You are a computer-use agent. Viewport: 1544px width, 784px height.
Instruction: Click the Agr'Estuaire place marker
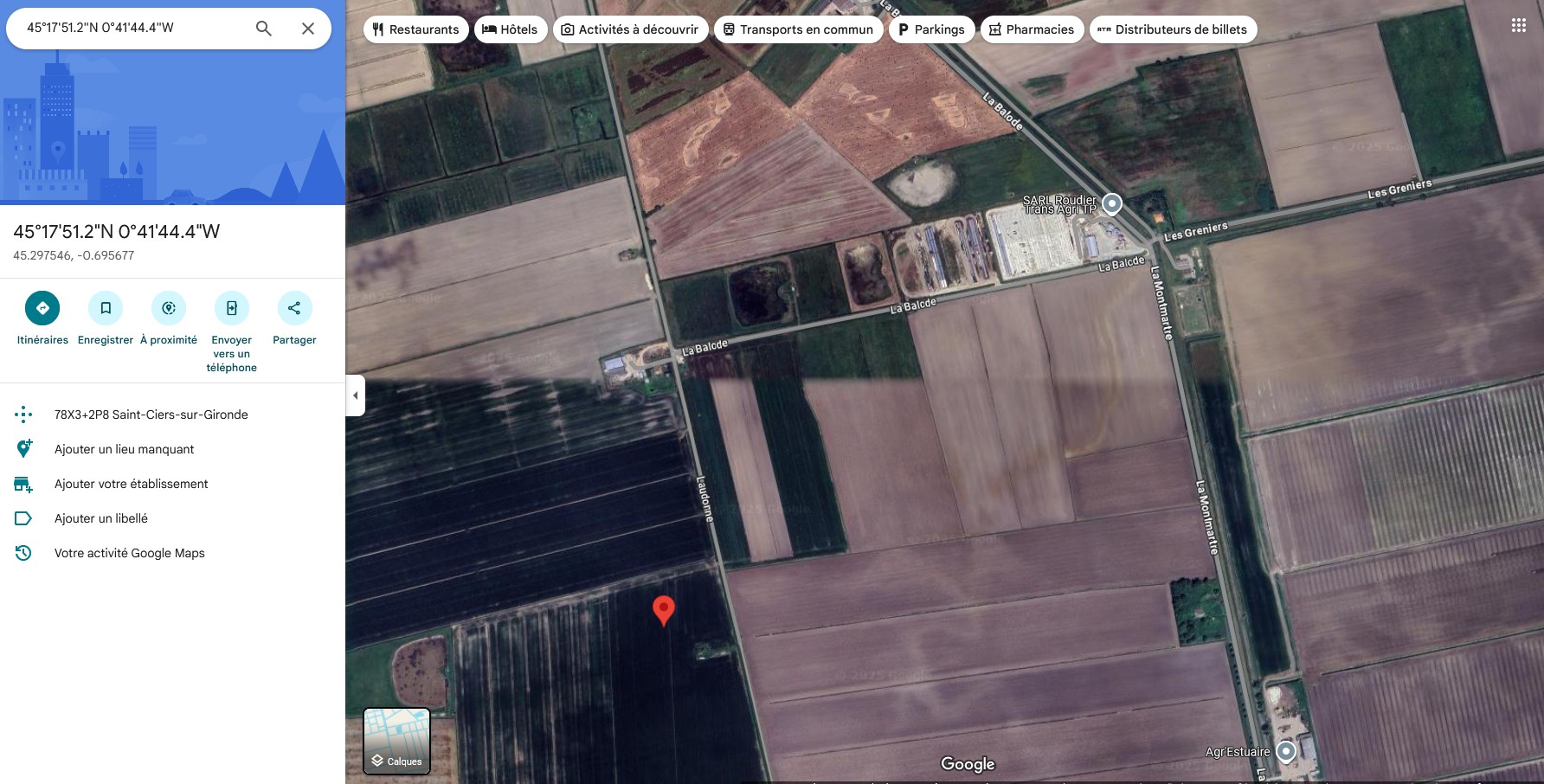[x=1286, y=751]
